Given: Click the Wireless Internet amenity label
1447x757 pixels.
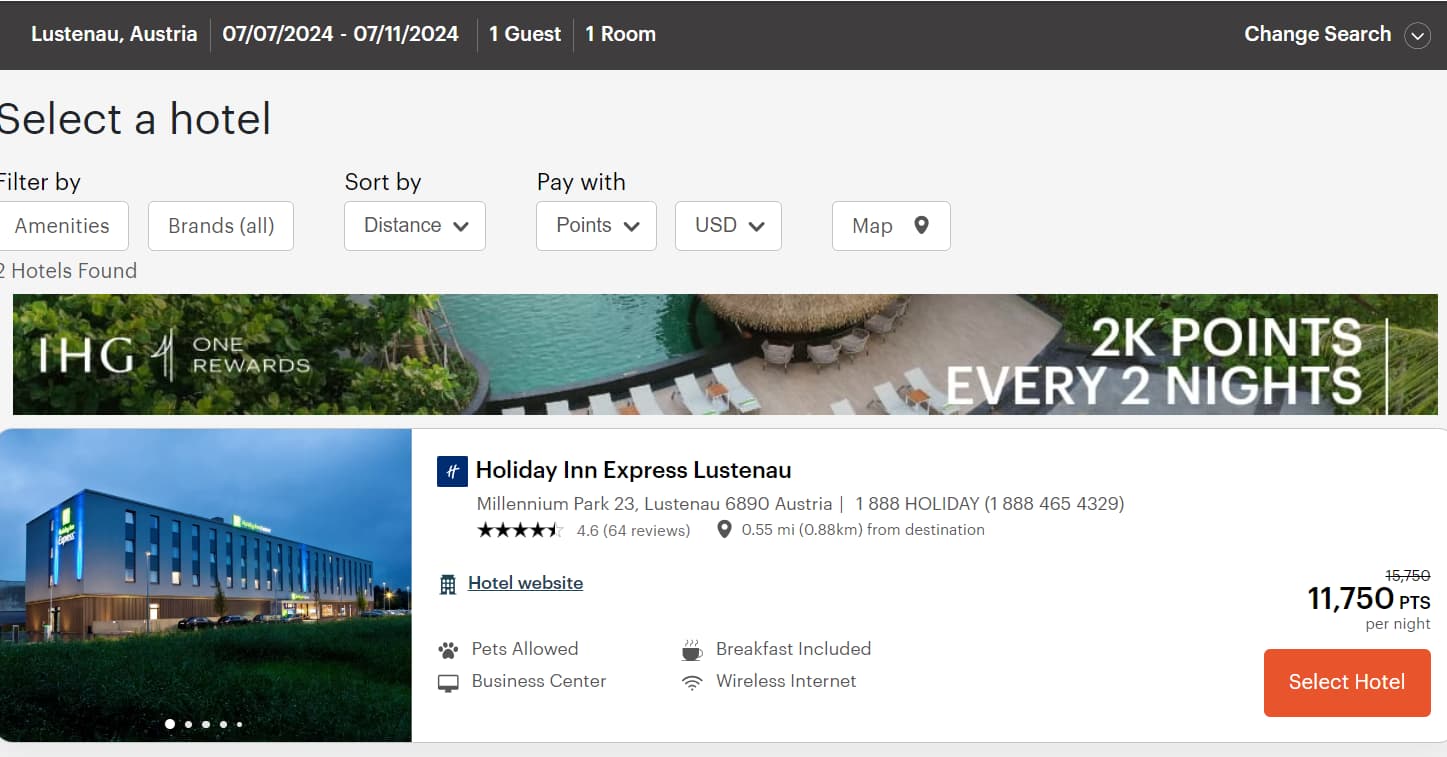Looking at the screenshot, I should (x=786, y=681).
